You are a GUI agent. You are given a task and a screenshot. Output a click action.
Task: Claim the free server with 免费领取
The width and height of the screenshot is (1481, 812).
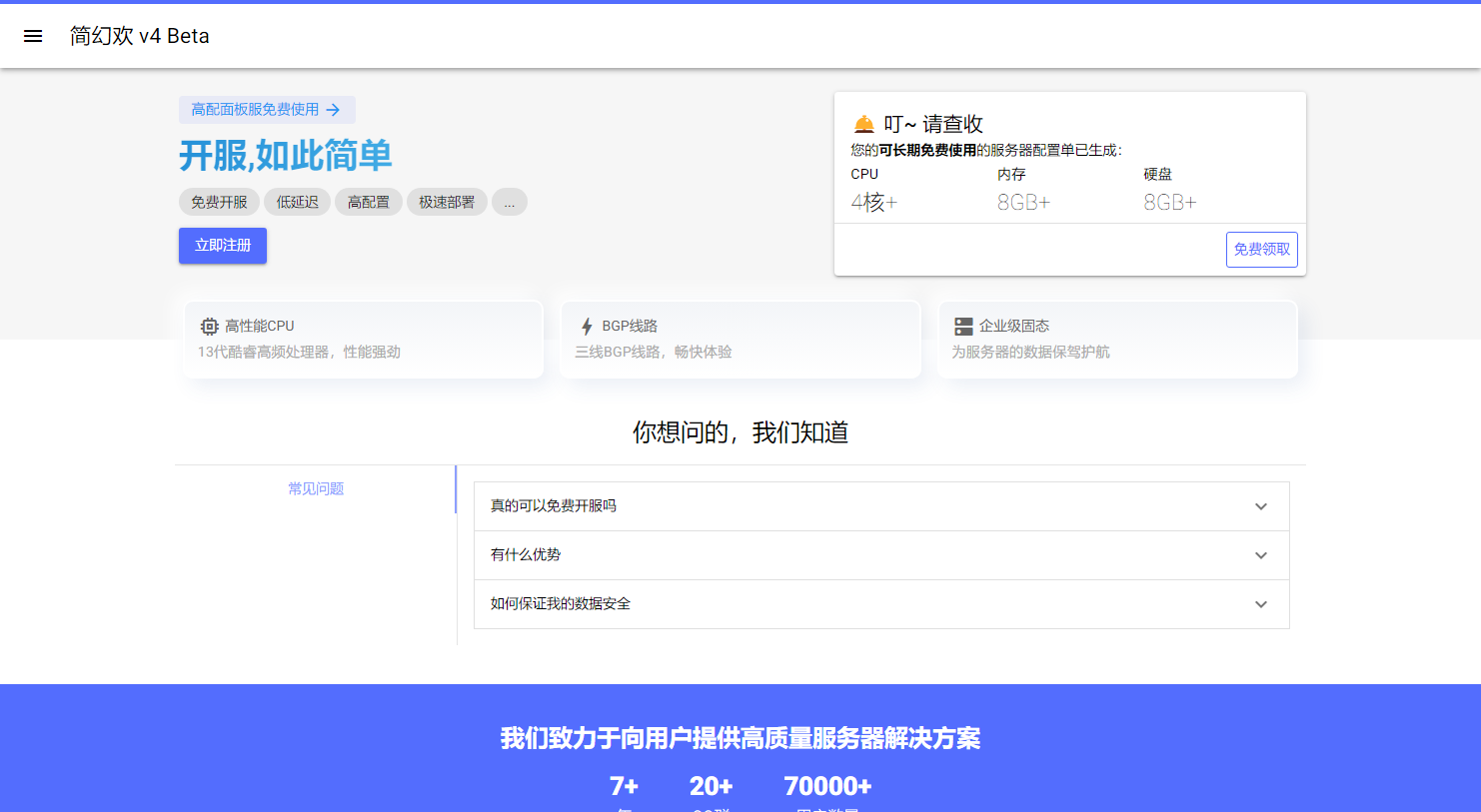pyautogui.click(x=1261, y=249)
